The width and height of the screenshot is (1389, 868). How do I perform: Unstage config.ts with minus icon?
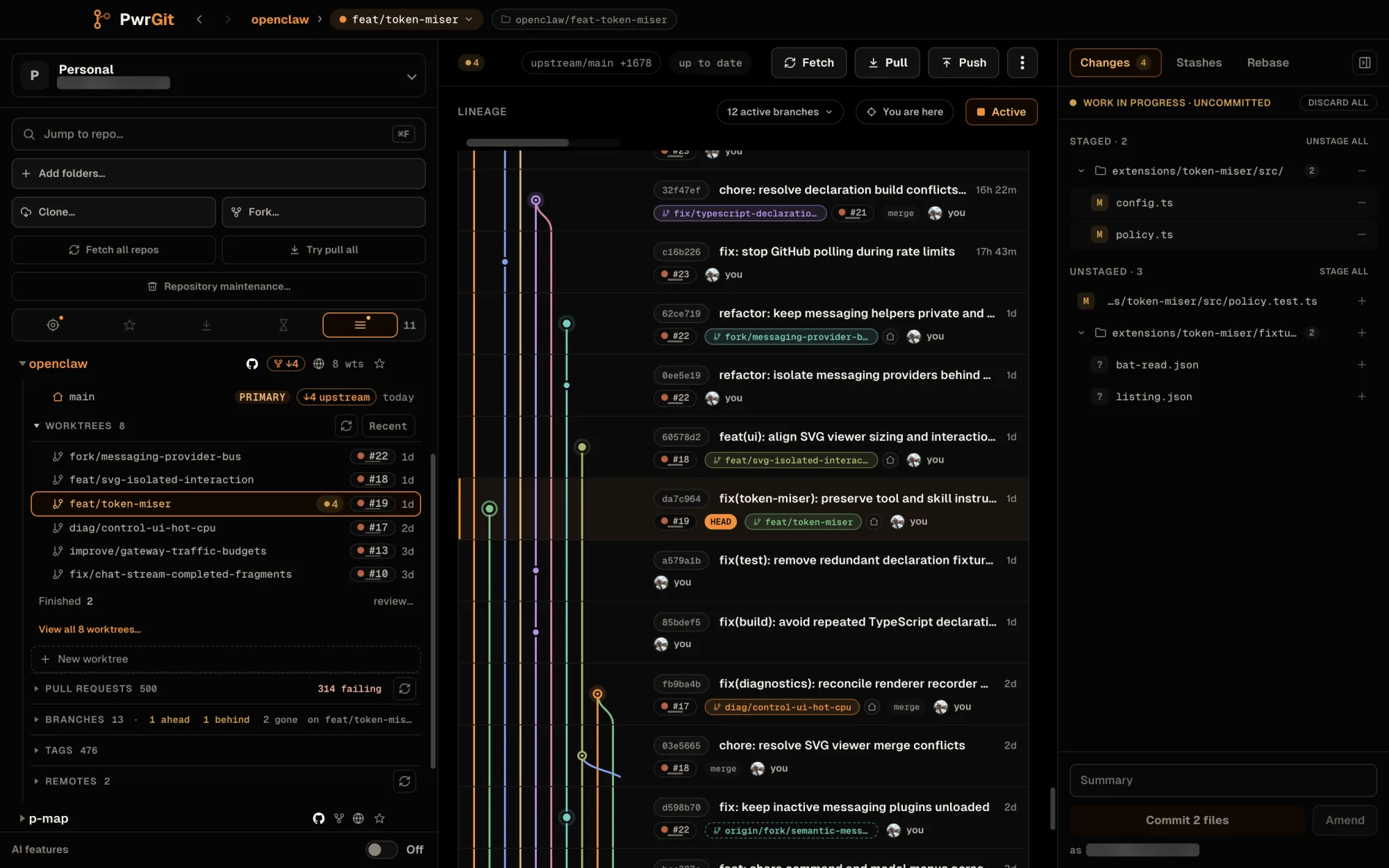tap(1361, 203)
